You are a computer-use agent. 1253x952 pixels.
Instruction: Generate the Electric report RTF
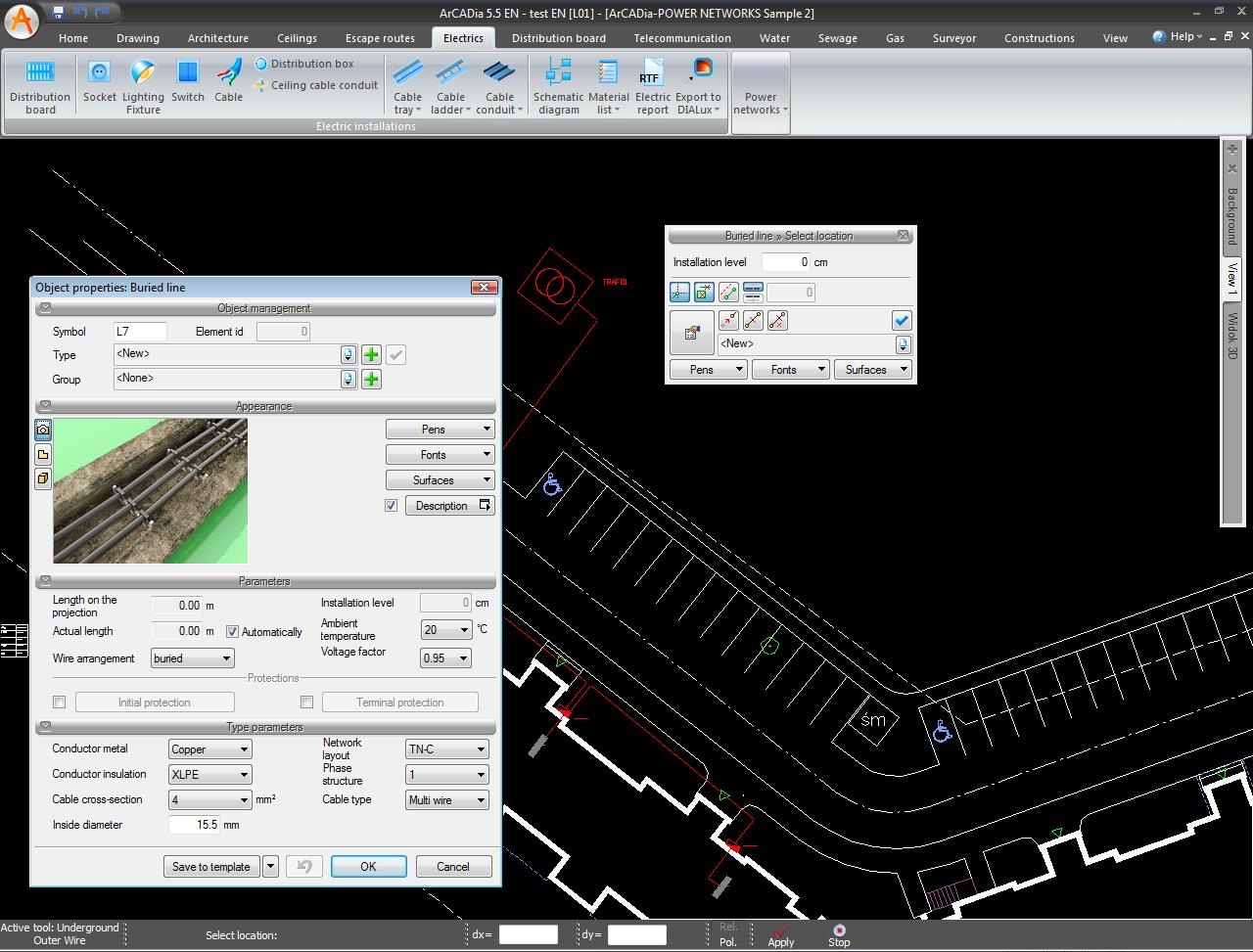pos(652,73)
